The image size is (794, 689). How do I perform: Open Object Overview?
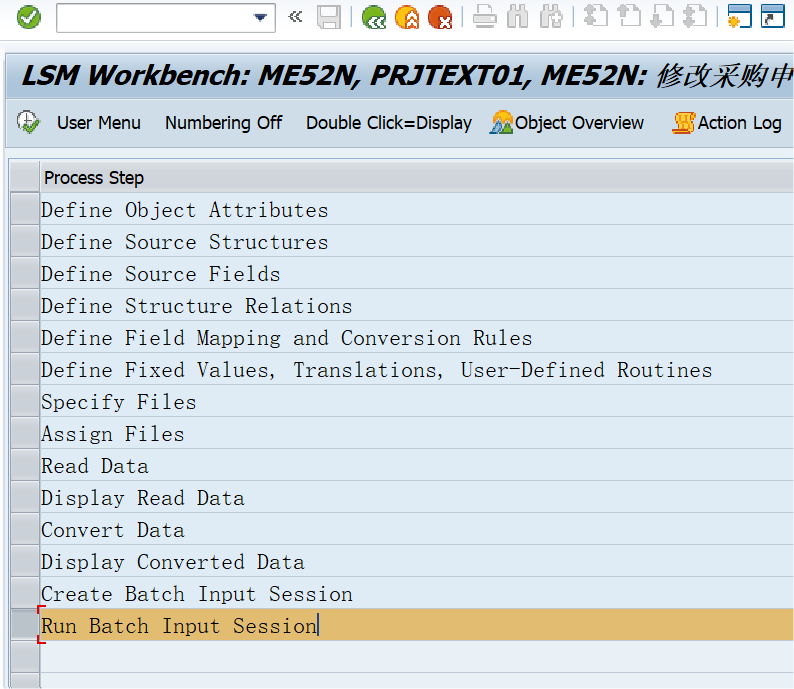tap(567, 123)
